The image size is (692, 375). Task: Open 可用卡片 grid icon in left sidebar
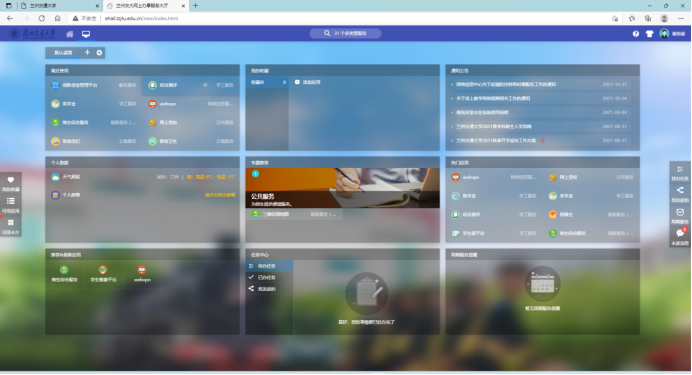(x=11, y=226)
